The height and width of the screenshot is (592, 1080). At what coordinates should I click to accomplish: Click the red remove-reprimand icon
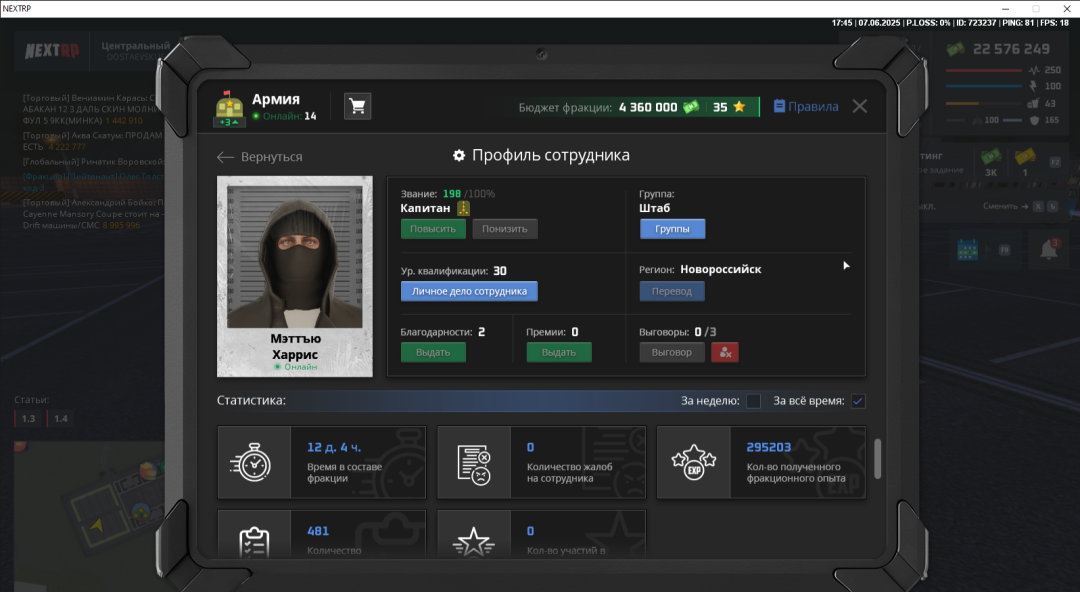pyautogui.click(x=725, y=352)
